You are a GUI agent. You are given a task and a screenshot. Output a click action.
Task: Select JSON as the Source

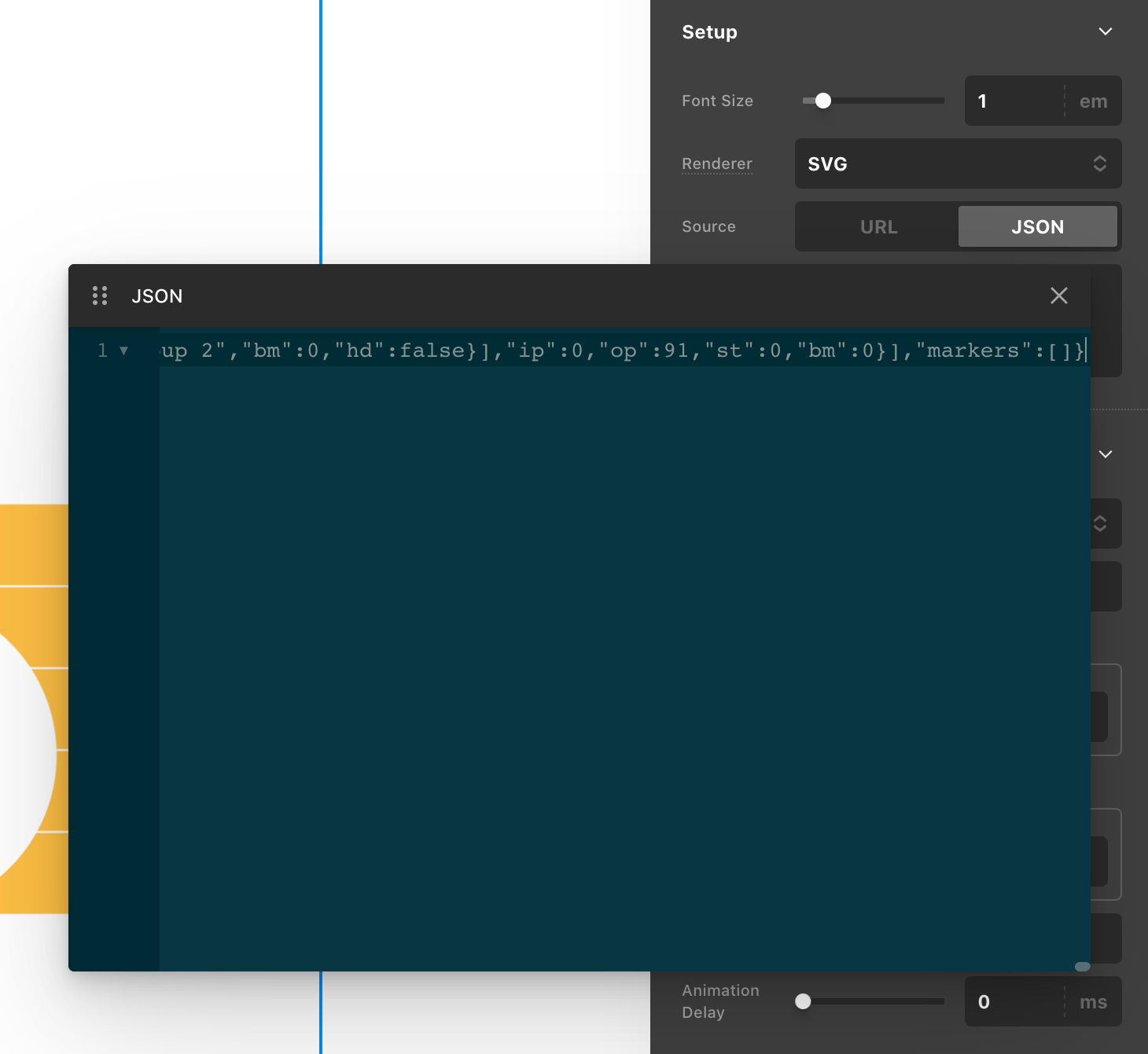click(1038, 226)
